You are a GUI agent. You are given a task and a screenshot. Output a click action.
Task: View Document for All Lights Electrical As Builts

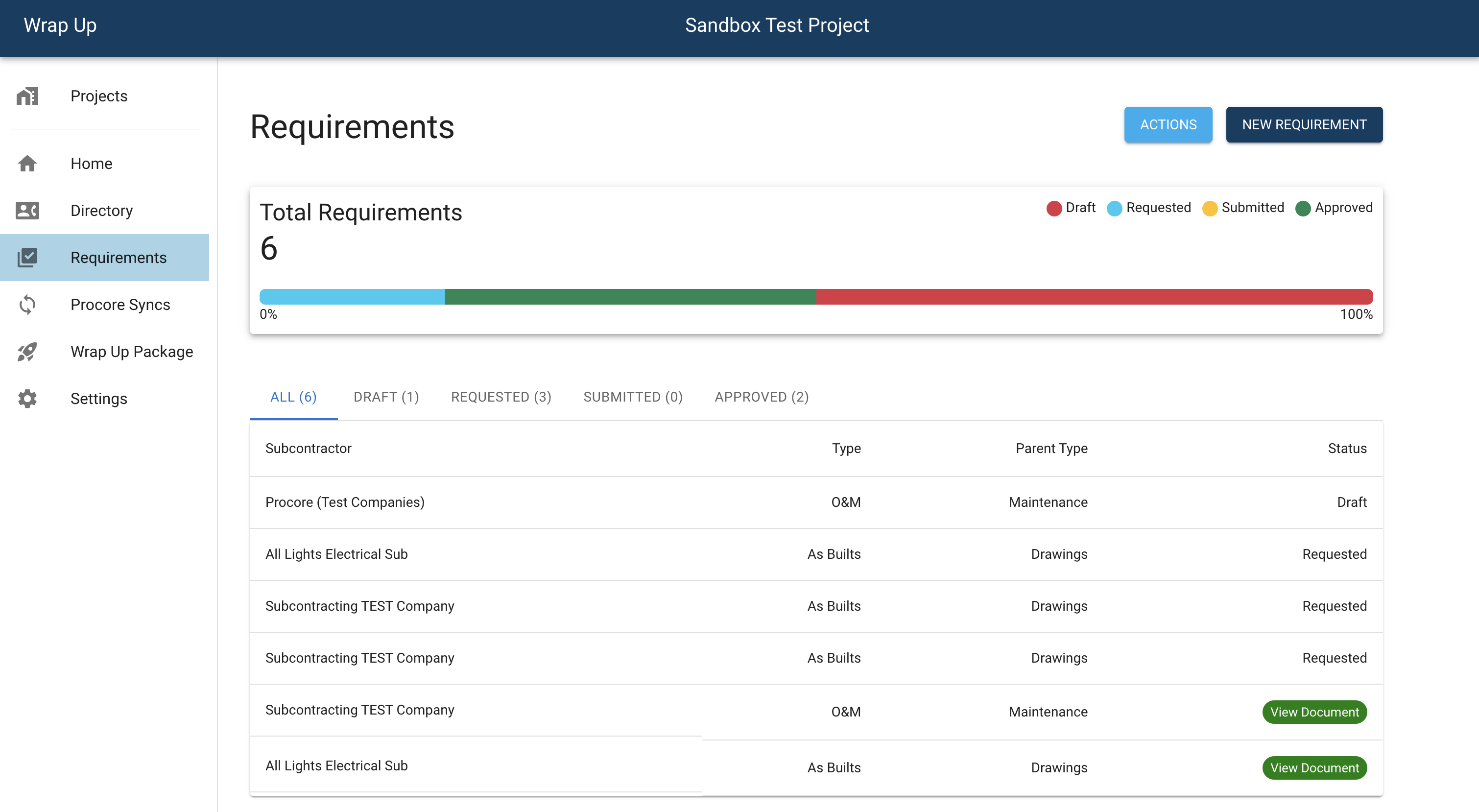pos(1314,768)
